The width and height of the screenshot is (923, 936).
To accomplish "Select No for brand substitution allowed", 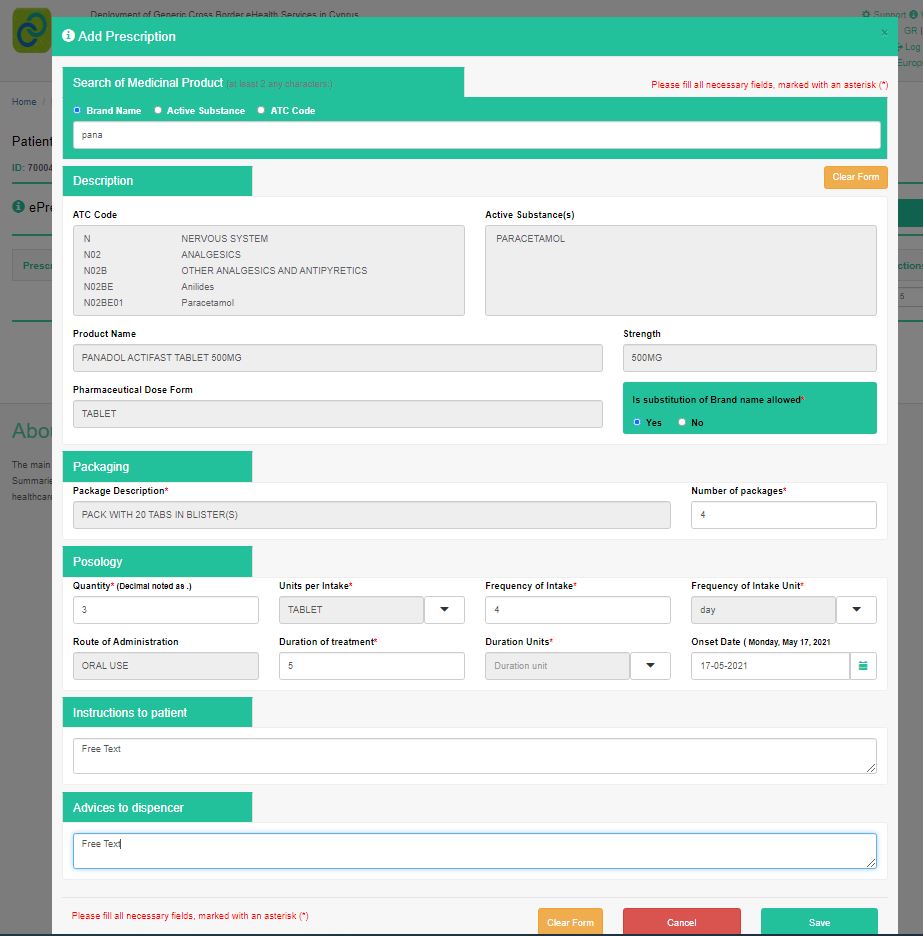I will (682, 422).
